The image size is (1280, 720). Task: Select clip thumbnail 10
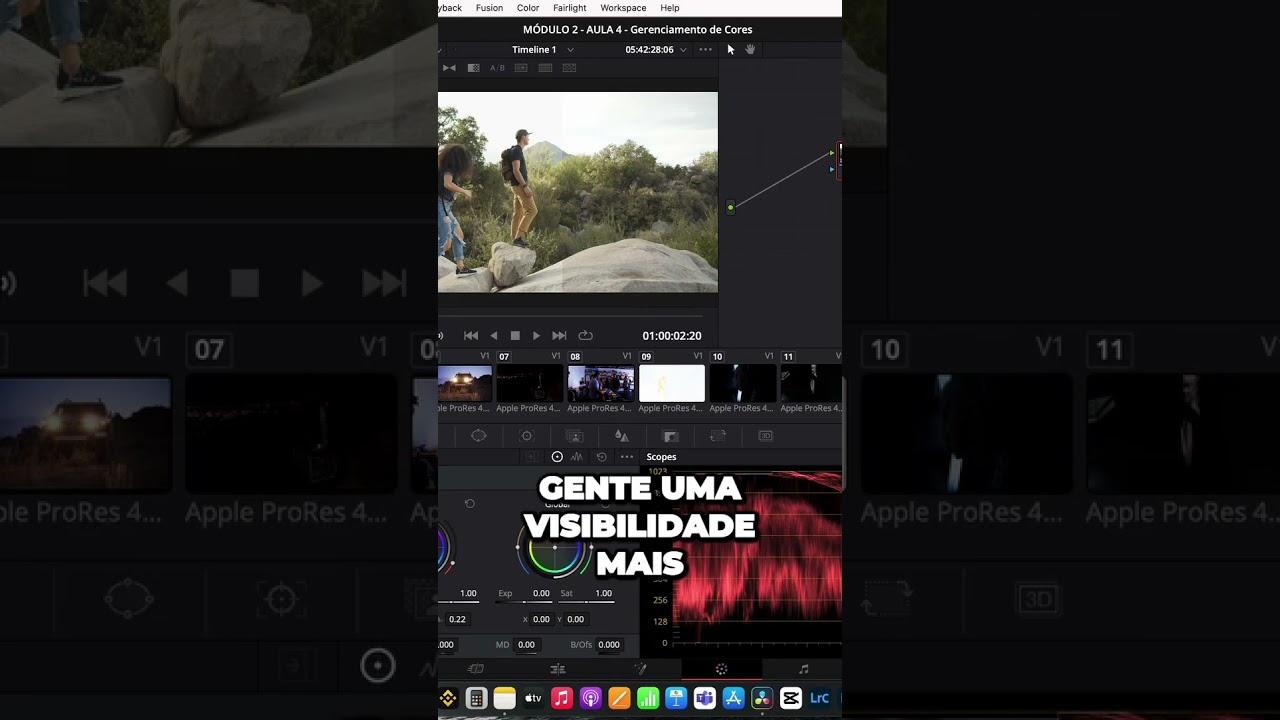(x=743, y=384)
